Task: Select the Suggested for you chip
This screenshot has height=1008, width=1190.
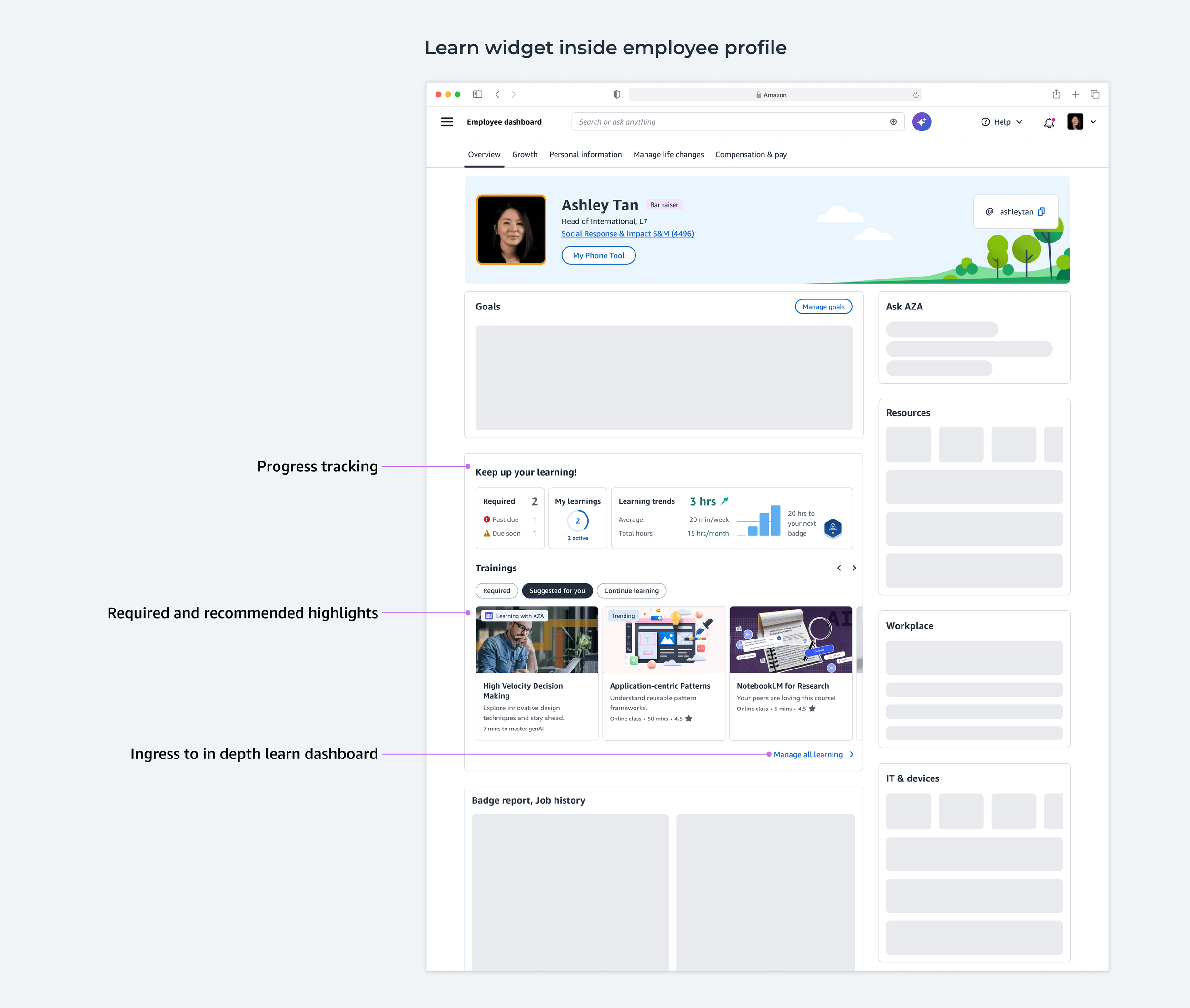Action: click(557, 591)
